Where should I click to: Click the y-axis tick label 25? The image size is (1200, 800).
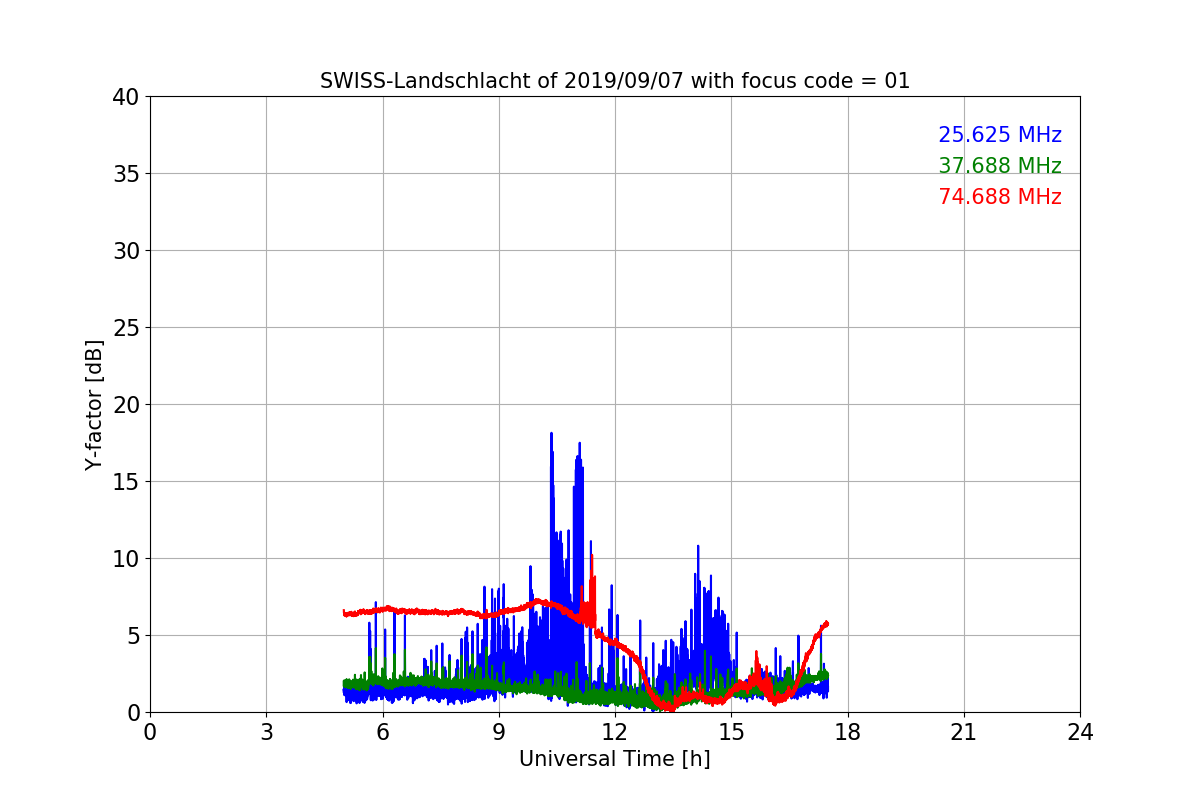126,328
